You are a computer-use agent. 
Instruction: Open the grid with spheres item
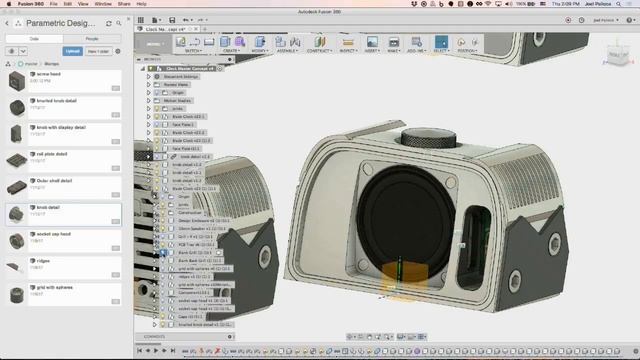click(64, 295)
